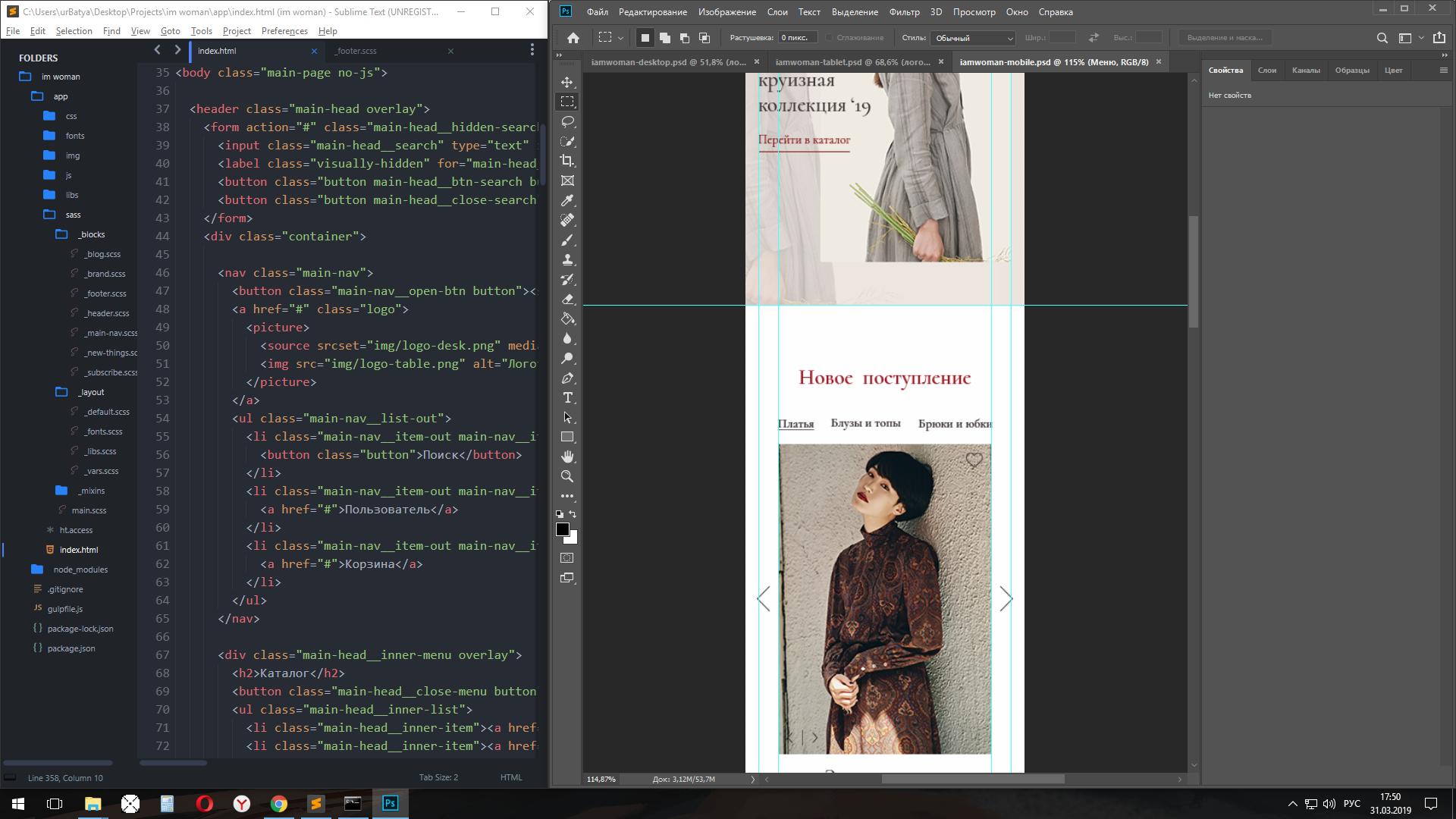
Task: Collapse the _layout folder
Action: [x=61, y=392]
